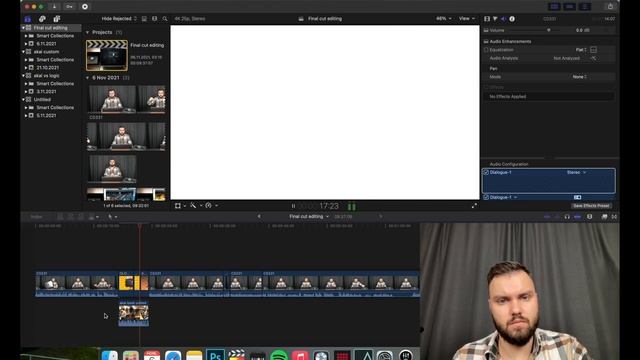Select Smart Collections under akai custom

point(55,60)
